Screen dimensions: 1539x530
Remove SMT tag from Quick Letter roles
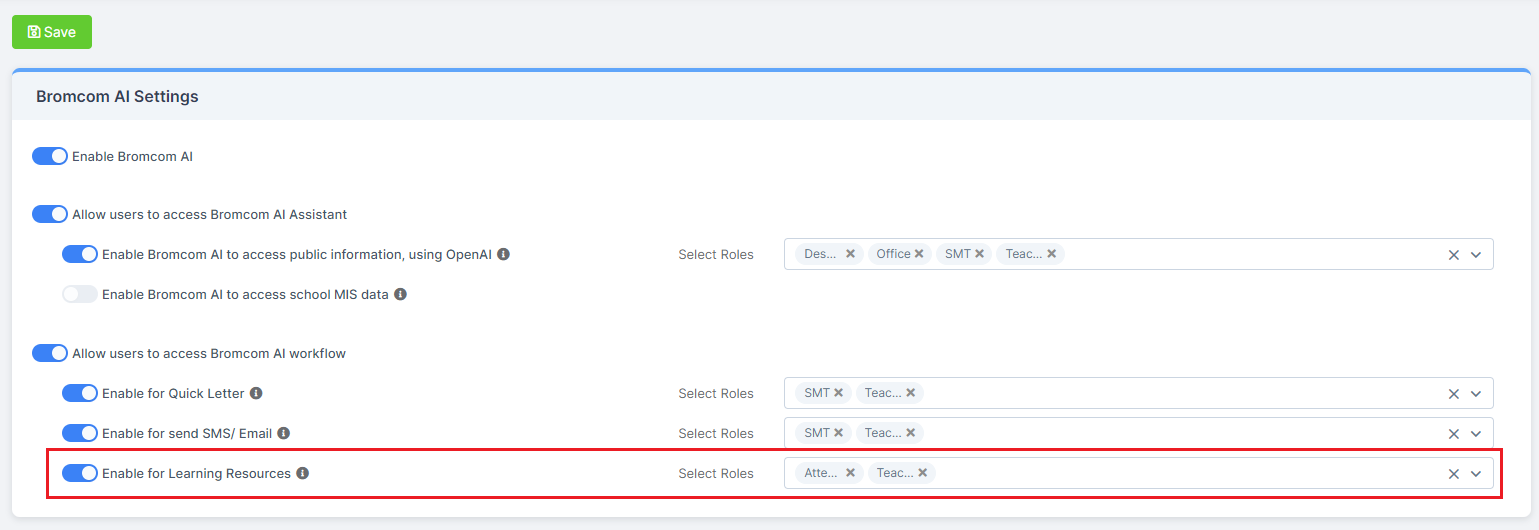pyautogui.click(x=838, y=393)
